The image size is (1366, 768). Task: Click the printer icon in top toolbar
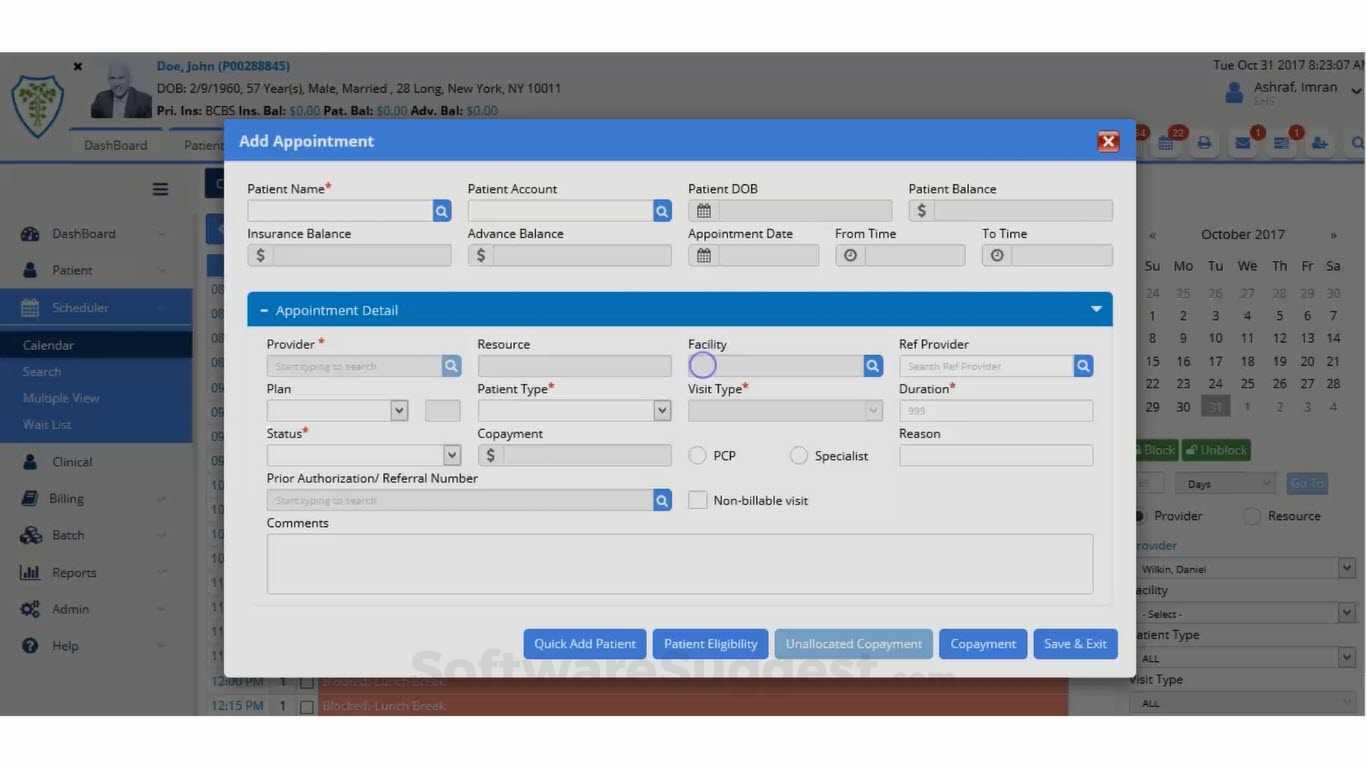coord(1204,144)
